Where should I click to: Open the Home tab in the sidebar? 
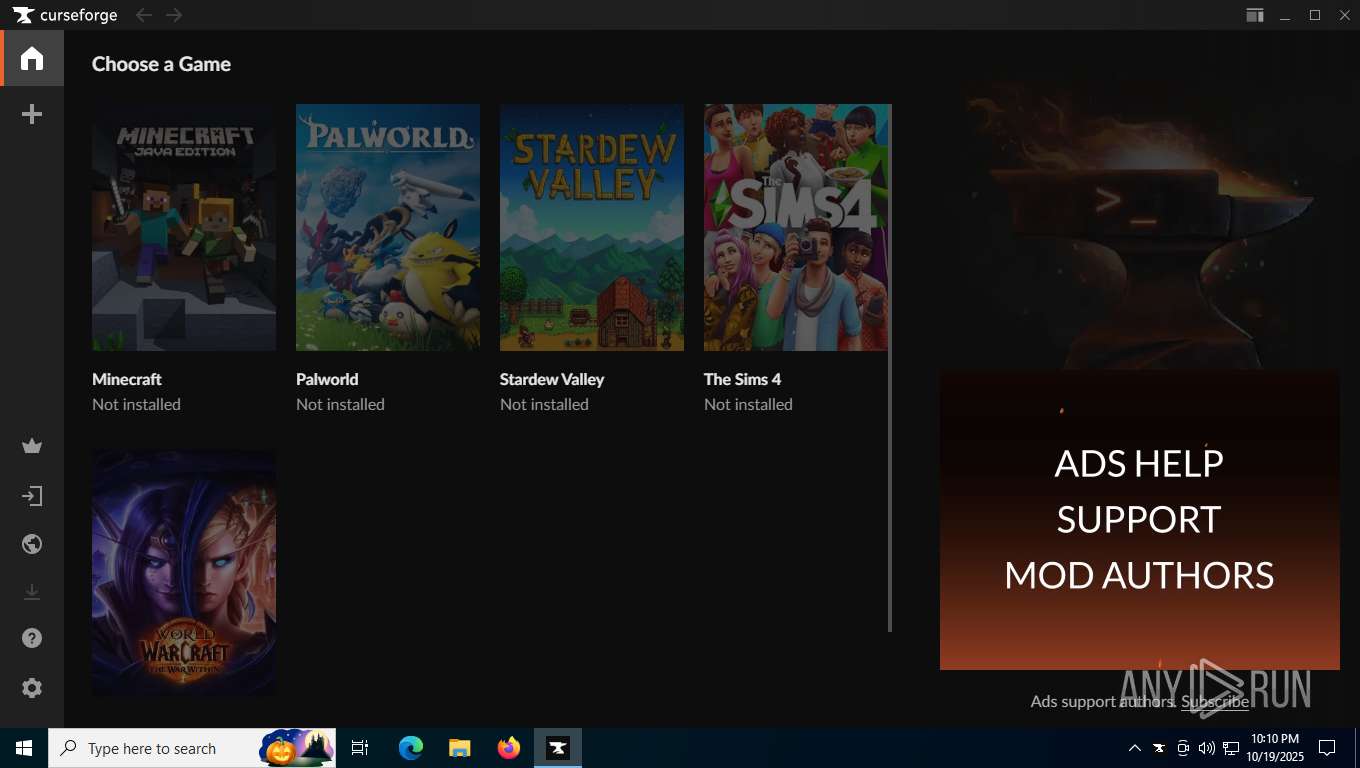[32, 58]
